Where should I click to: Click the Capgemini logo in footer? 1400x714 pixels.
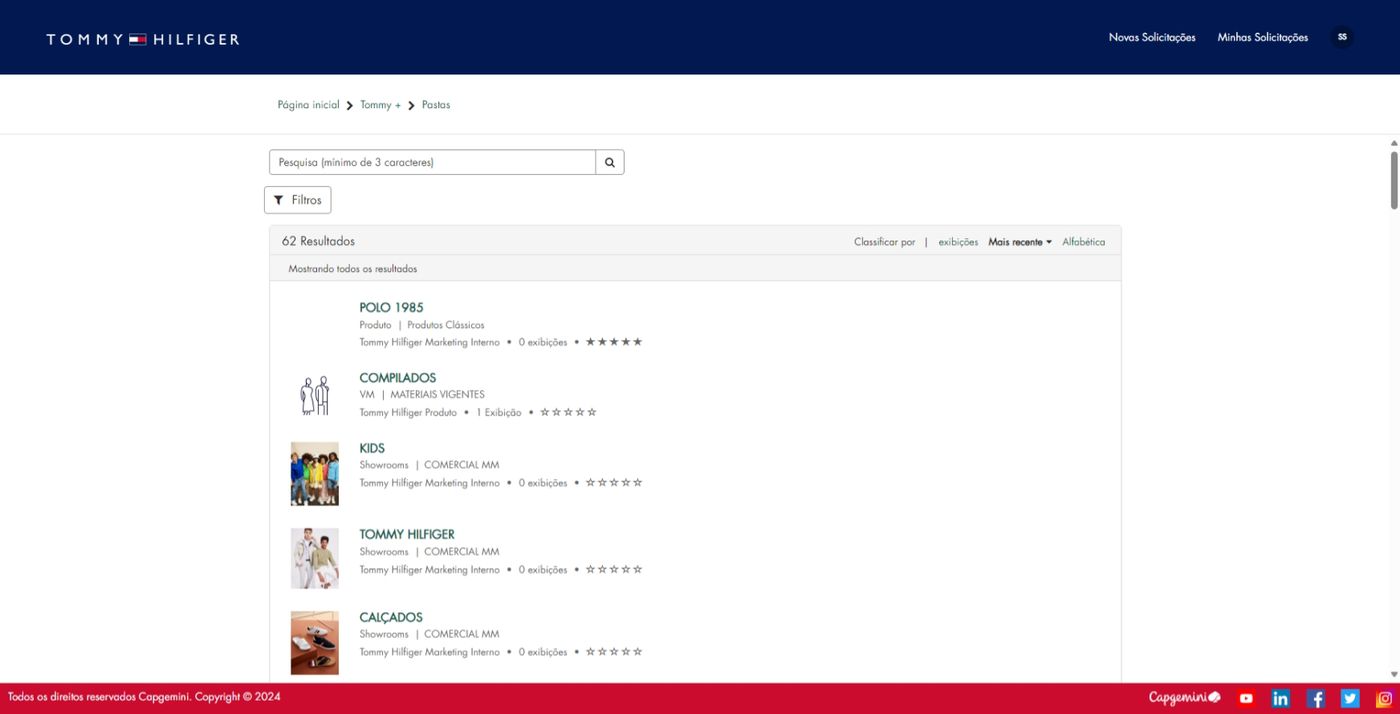[x=1184, y=698]
